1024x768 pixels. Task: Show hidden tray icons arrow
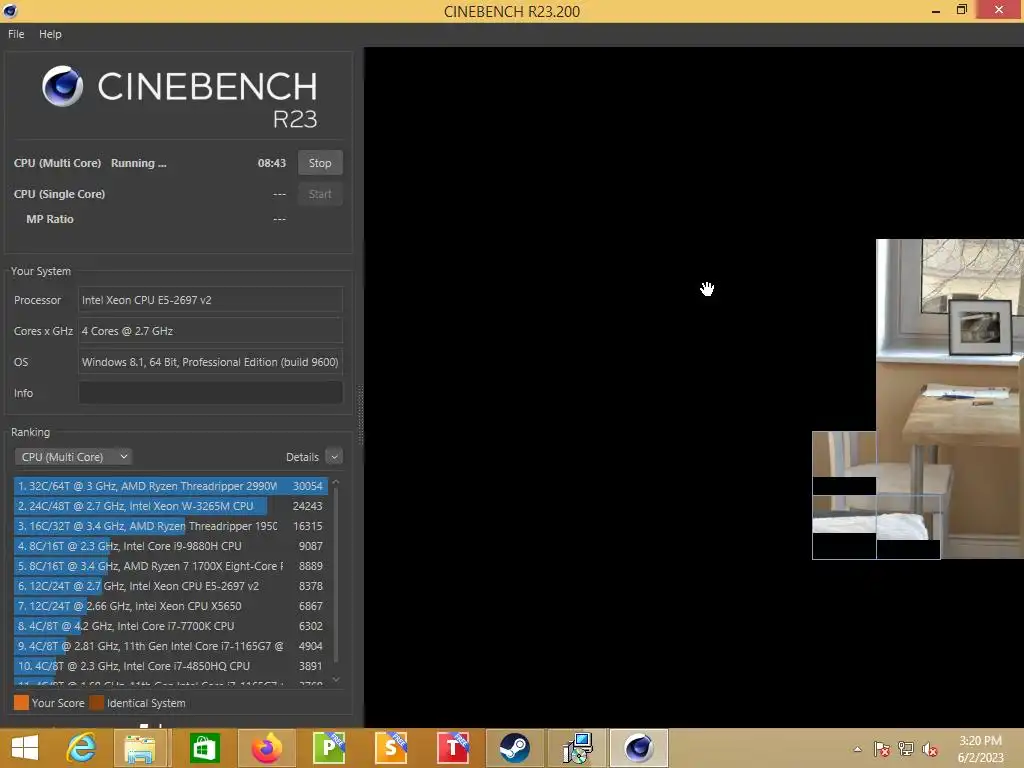(x=857, y=749)
